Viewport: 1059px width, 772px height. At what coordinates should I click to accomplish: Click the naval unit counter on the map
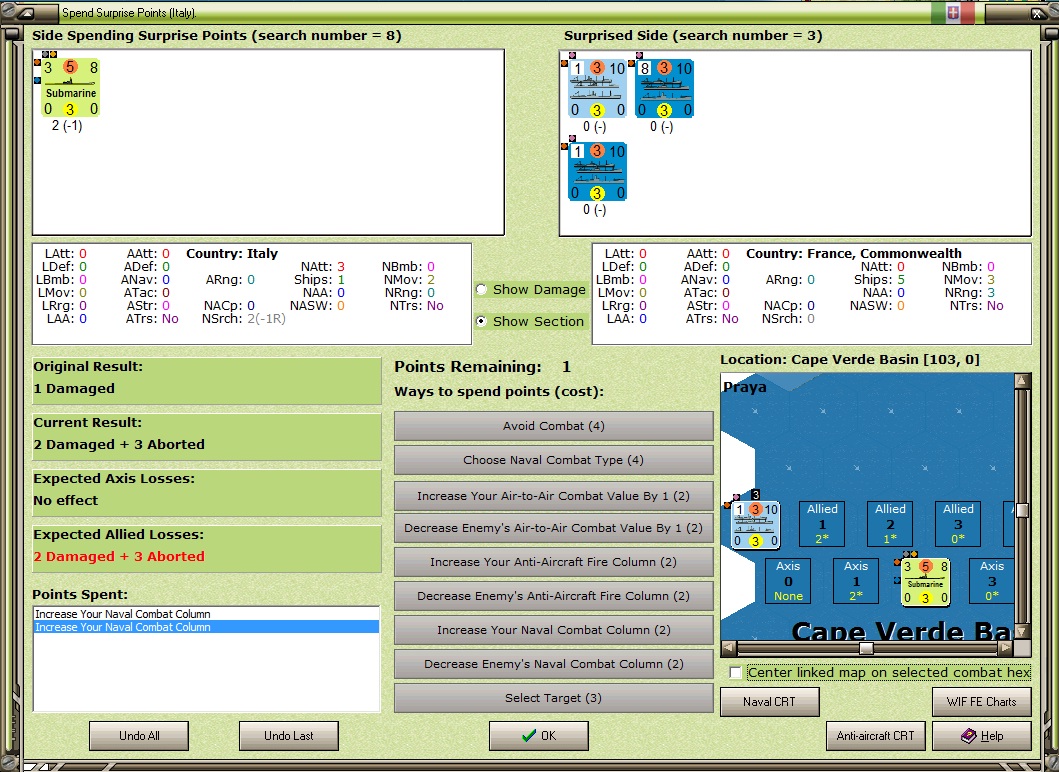click(756, 525)
